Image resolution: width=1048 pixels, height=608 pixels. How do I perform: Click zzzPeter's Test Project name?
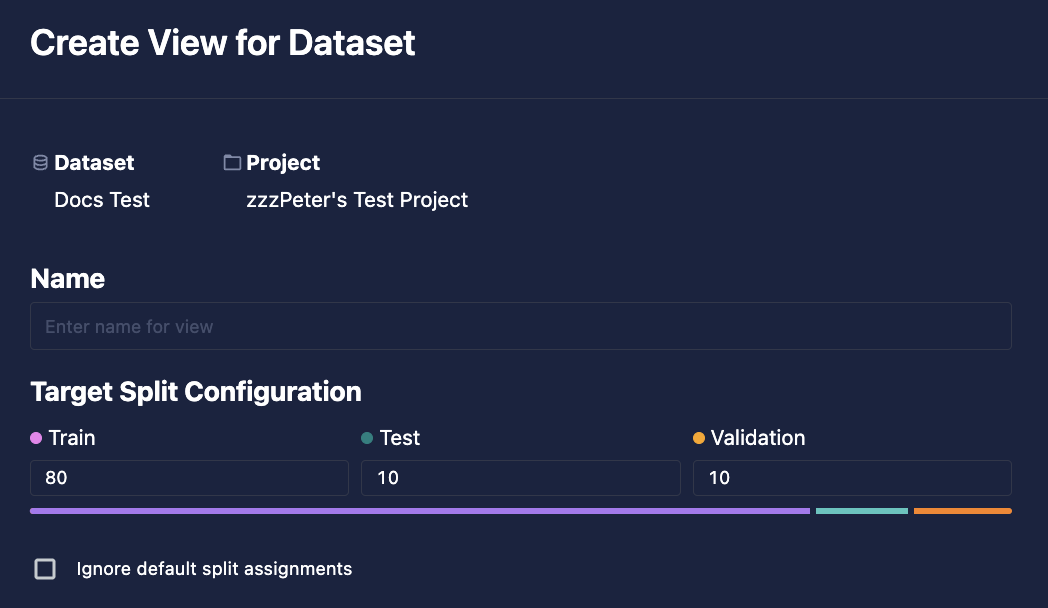pyautogui.click(x=357, y=200)
